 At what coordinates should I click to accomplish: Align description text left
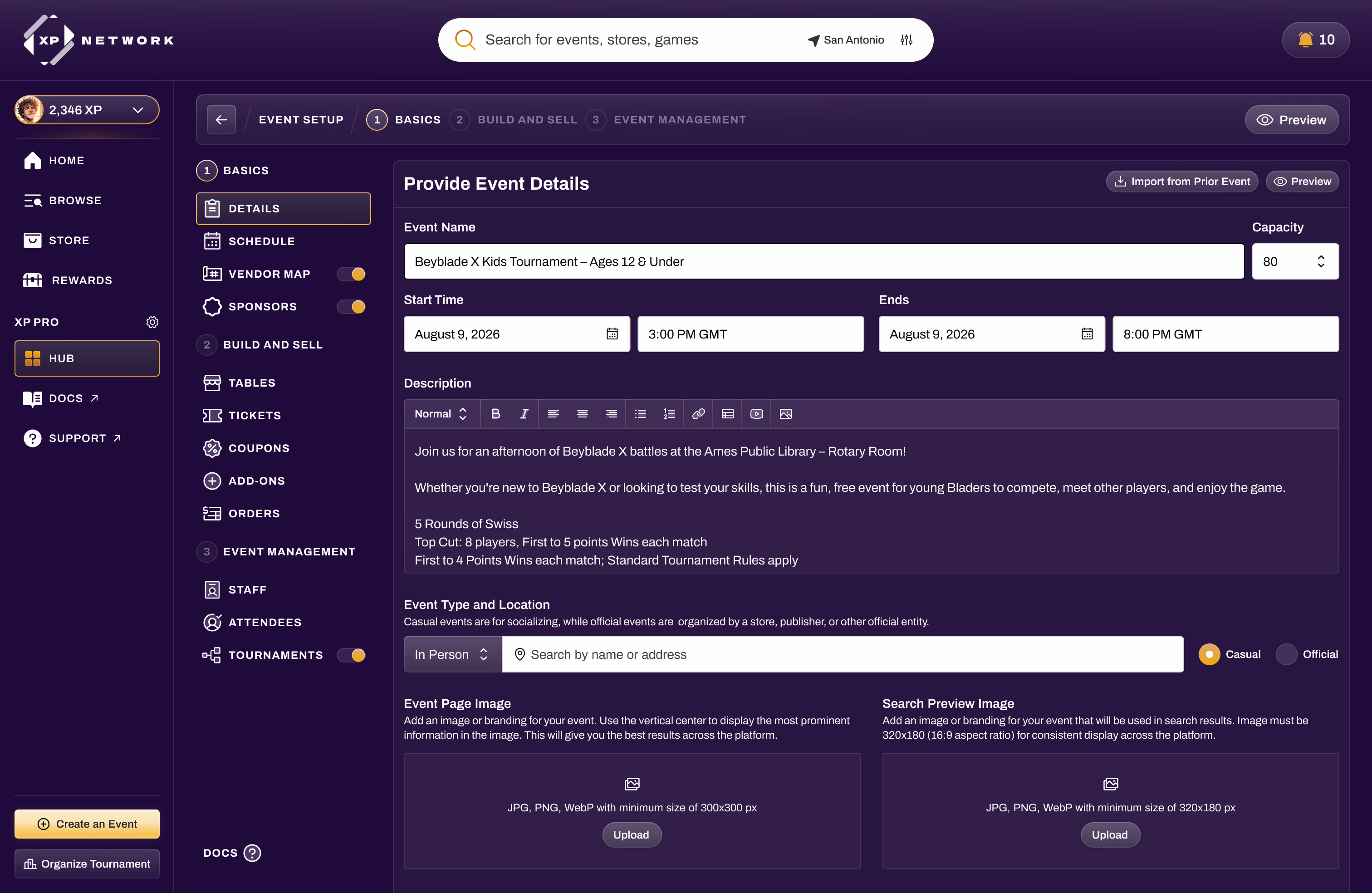tap(554, 414)
